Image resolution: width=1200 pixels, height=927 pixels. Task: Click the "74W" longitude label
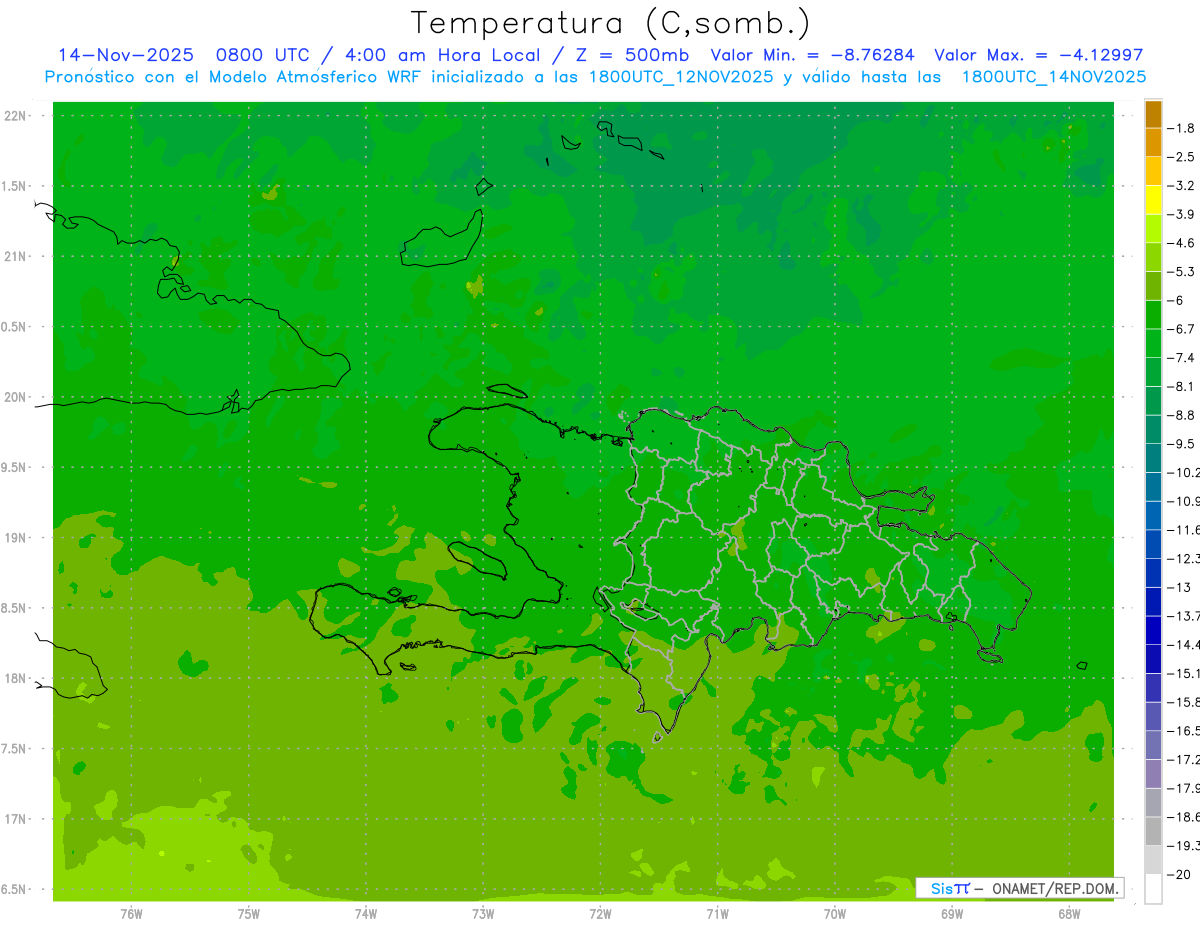pyautogui.click(x=365, y=913)
